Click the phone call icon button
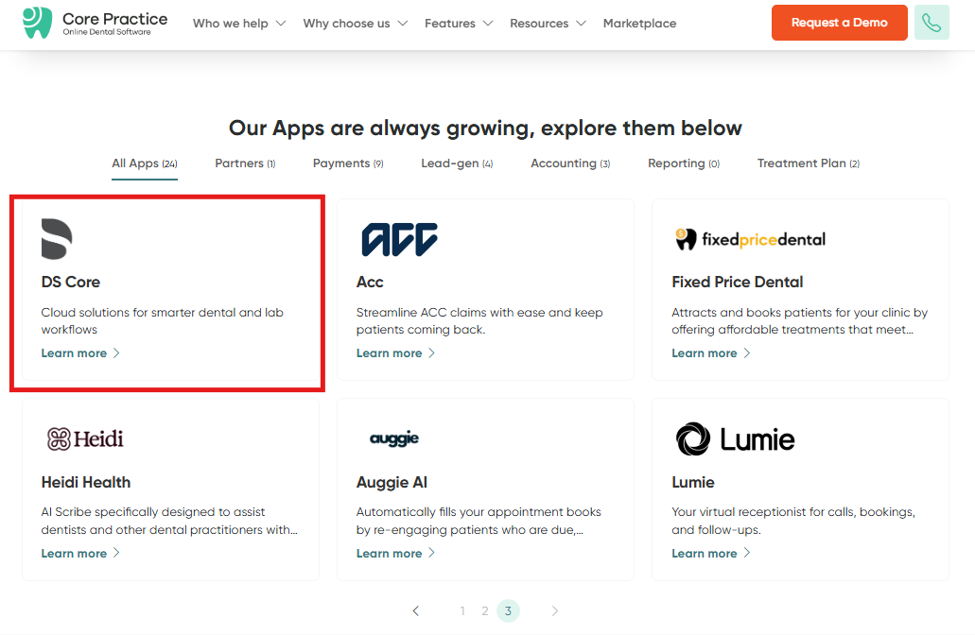The width and height of the screenshot is (975, 635). [931, 22]
